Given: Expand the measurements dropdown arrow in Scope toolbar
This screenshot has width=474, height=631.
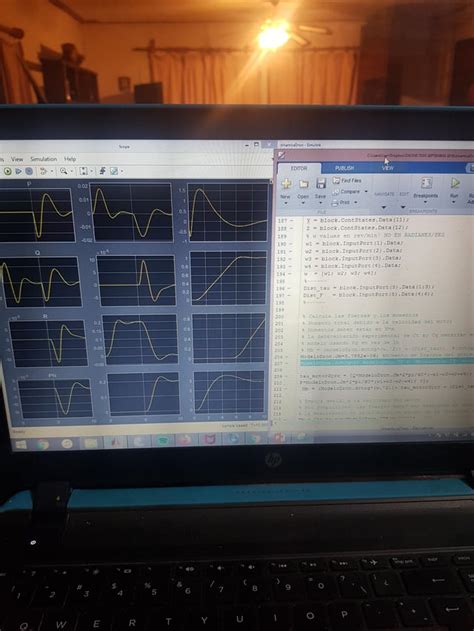Looking at the screenshot, I should pyautogui.click(x=122, y=172).
